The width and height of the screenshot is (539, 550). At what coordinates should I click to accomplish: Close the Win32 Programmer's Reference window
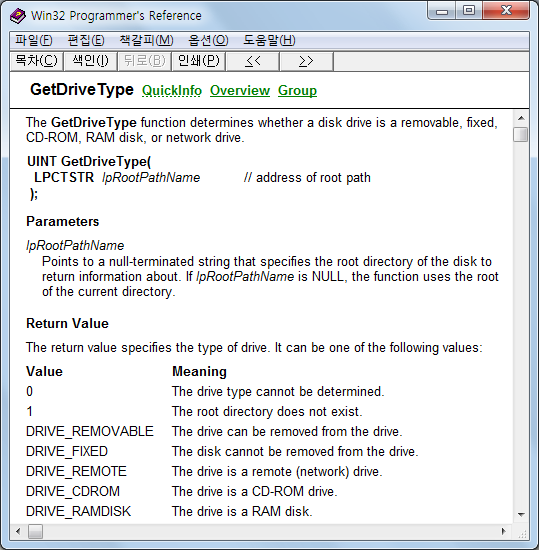(x=506, y=11)
